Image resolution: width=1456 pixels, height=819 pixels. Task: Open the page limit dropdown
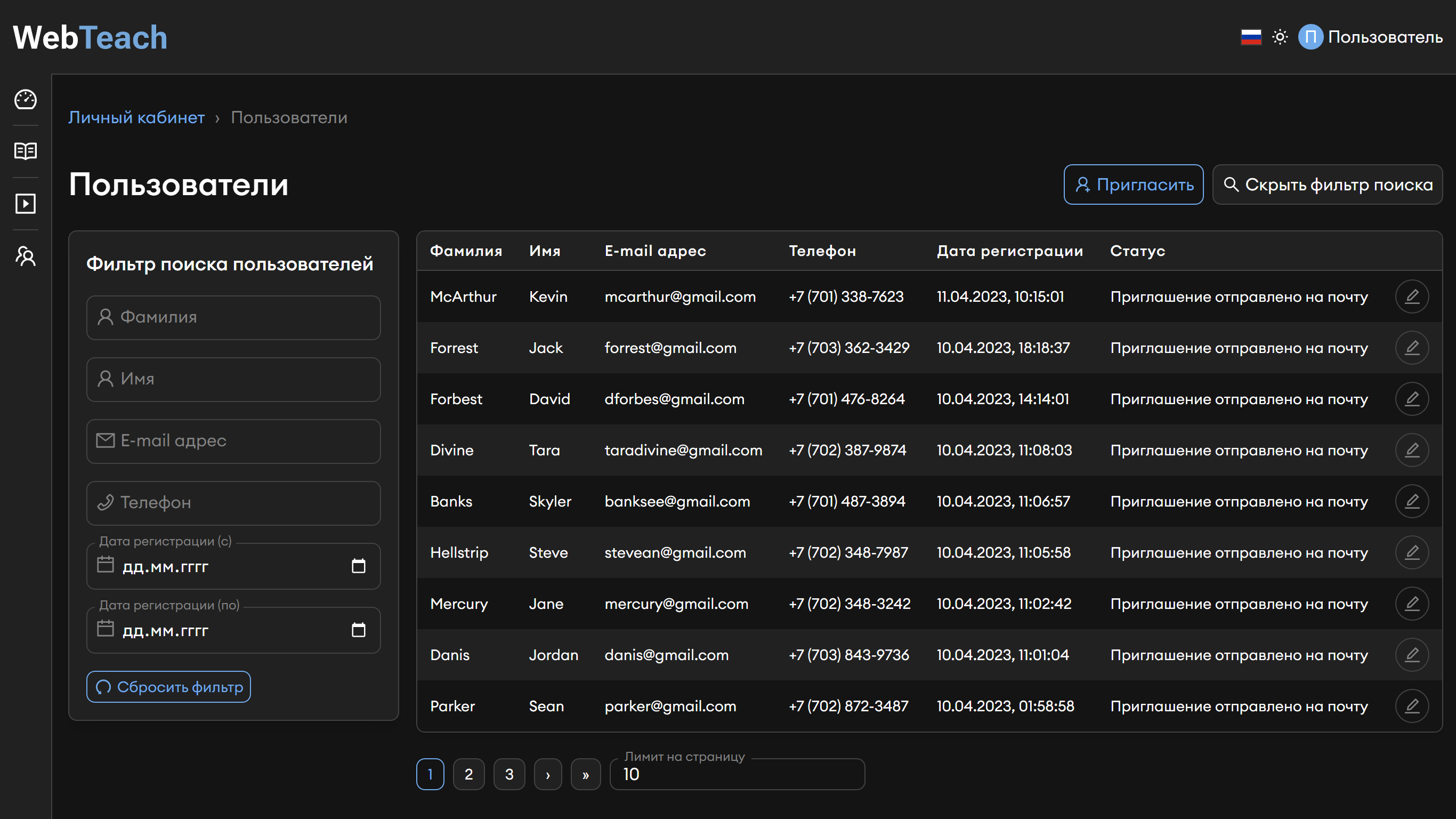pyautogui.click(x=737, y=774)
